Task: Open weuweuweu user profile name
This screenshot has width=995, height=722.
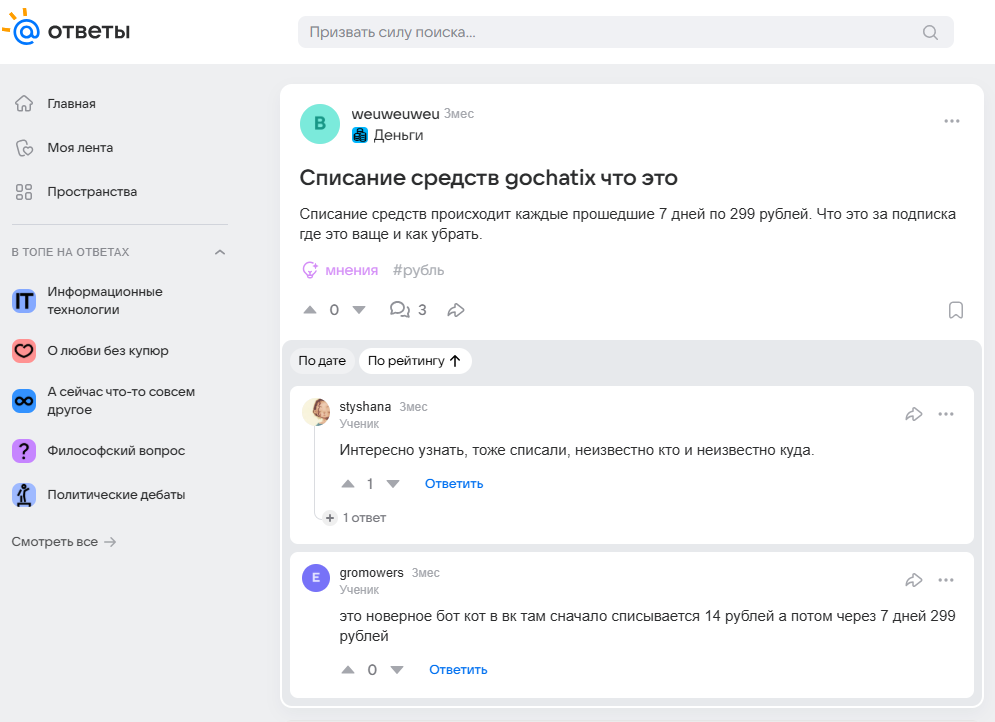Action: (x=395, y=114)
